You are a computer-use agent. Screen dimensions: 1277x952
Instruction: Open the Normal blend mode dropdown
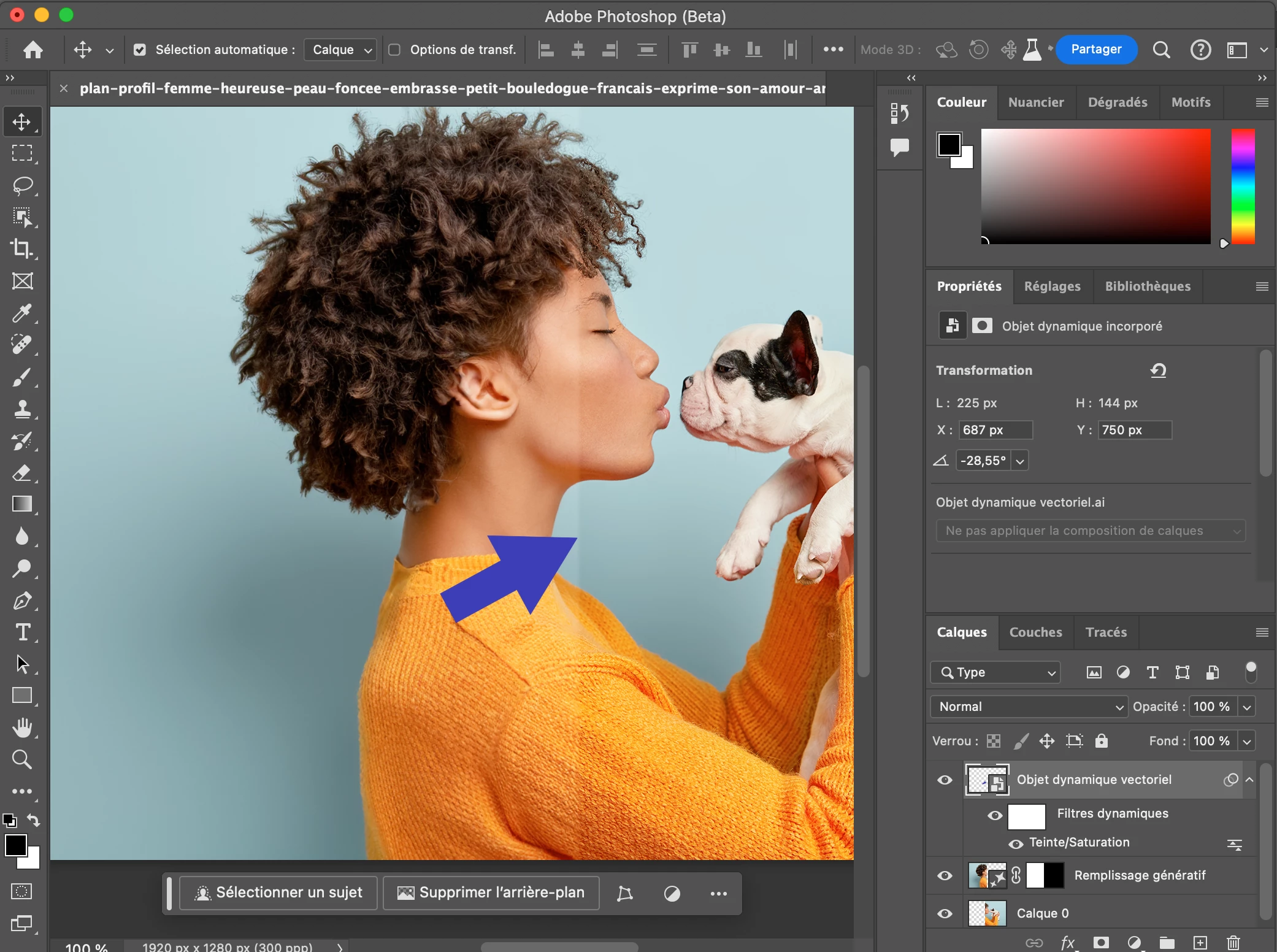click(x=1029, y=707)
